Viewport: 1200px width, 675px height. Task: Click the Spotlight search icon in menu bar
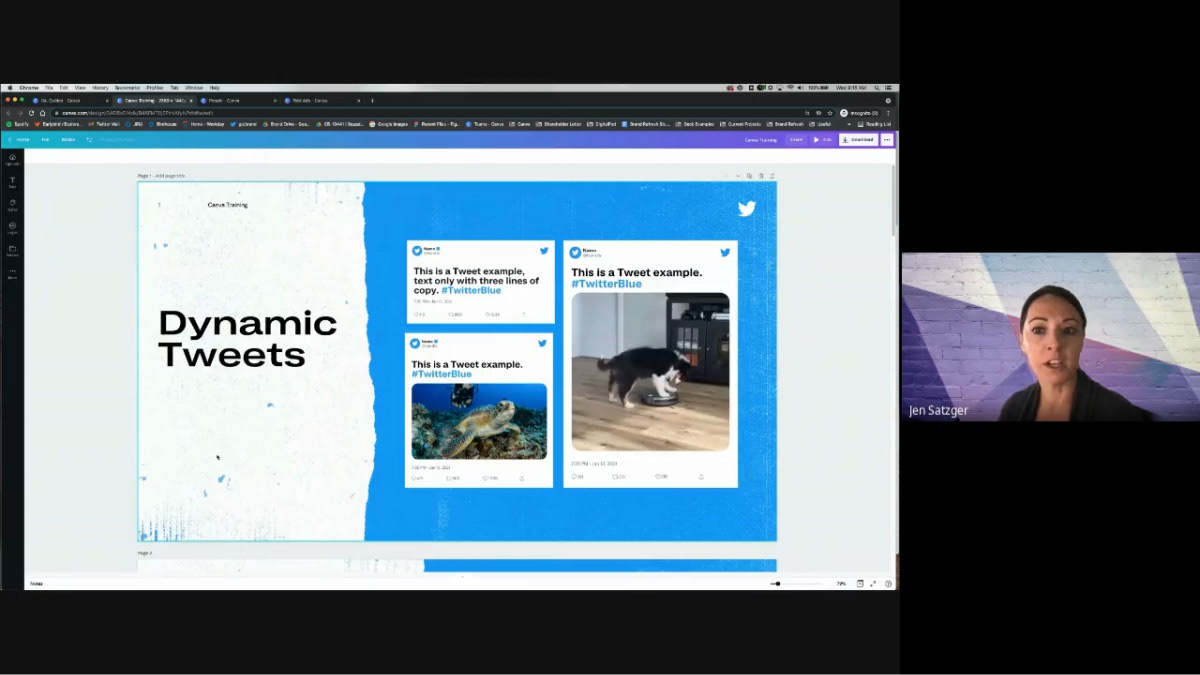(x=876, y=87)
